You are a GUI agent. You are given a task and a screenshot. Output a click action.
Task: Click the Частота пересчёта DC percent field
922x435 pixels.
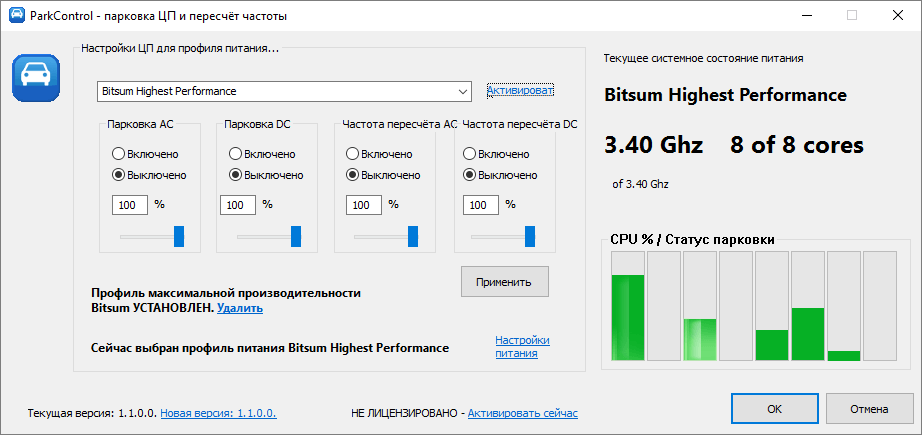(481, 205)
